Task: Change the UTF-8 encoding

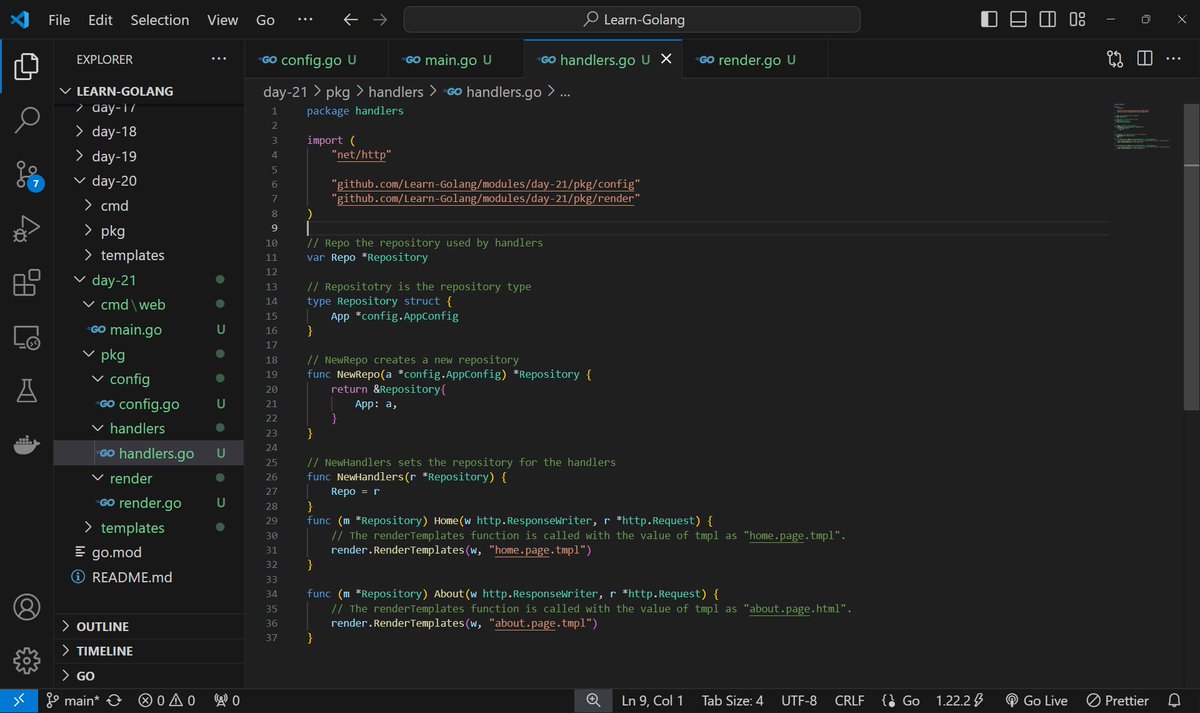Action: 799,701
